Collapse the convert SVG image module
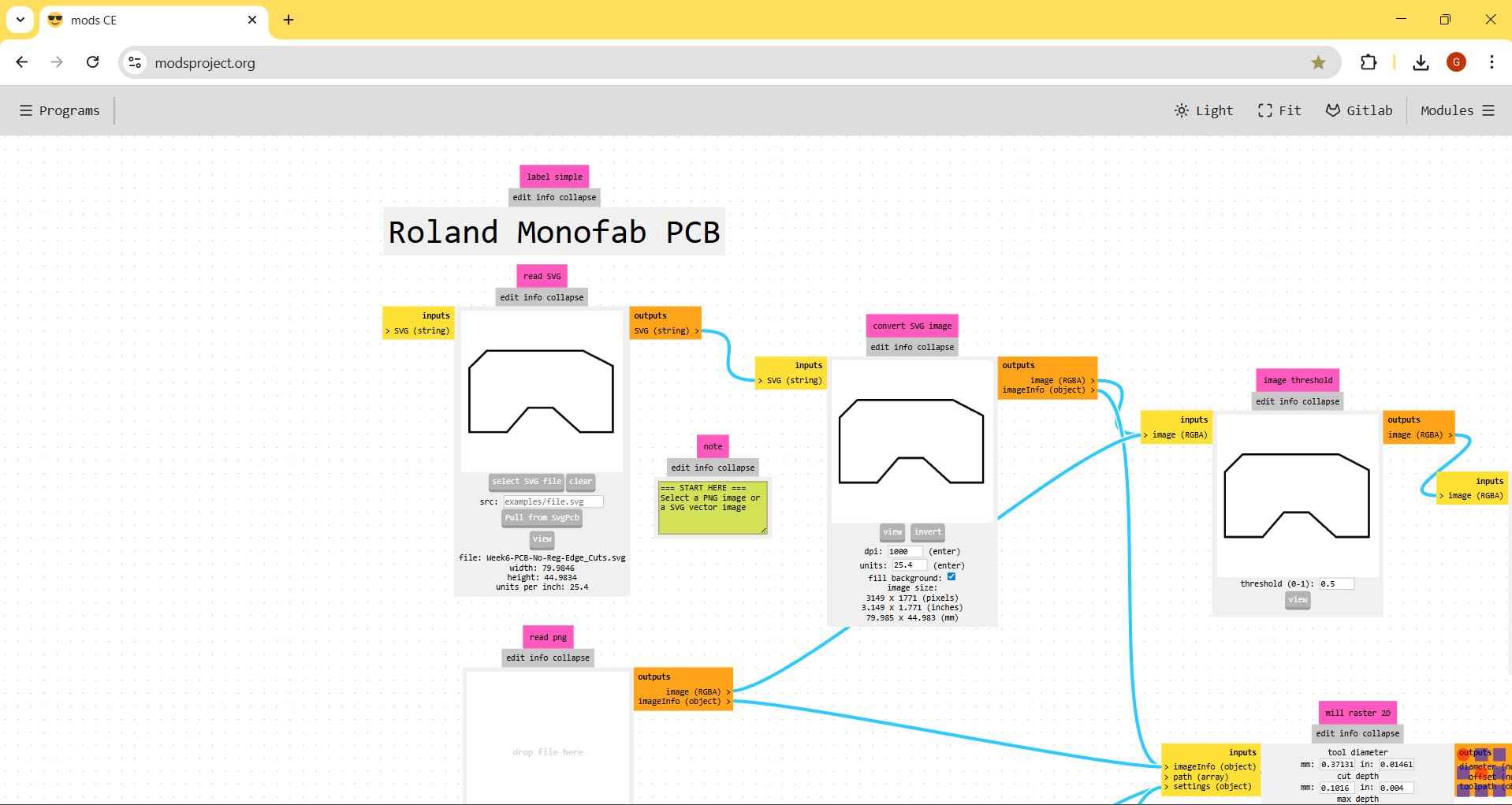 click(x=935, y=347)
